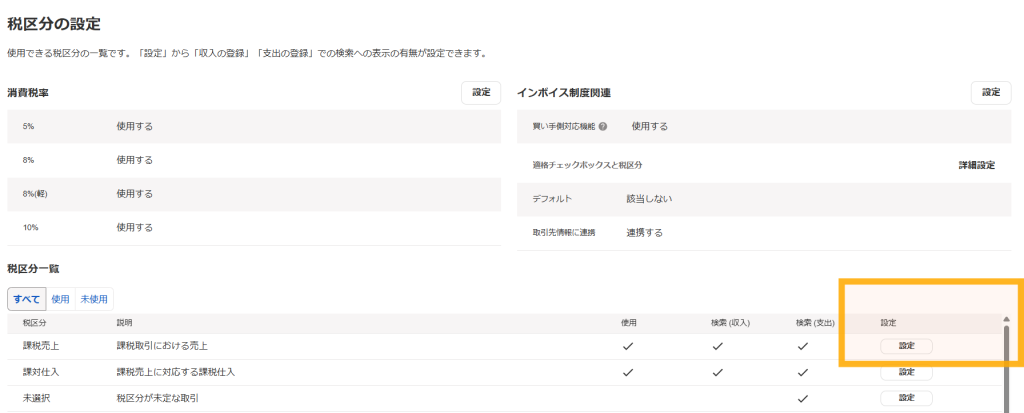Click 設定 button for 課税売上 row
1024x413 pixels.
click(x=906, y=346)
